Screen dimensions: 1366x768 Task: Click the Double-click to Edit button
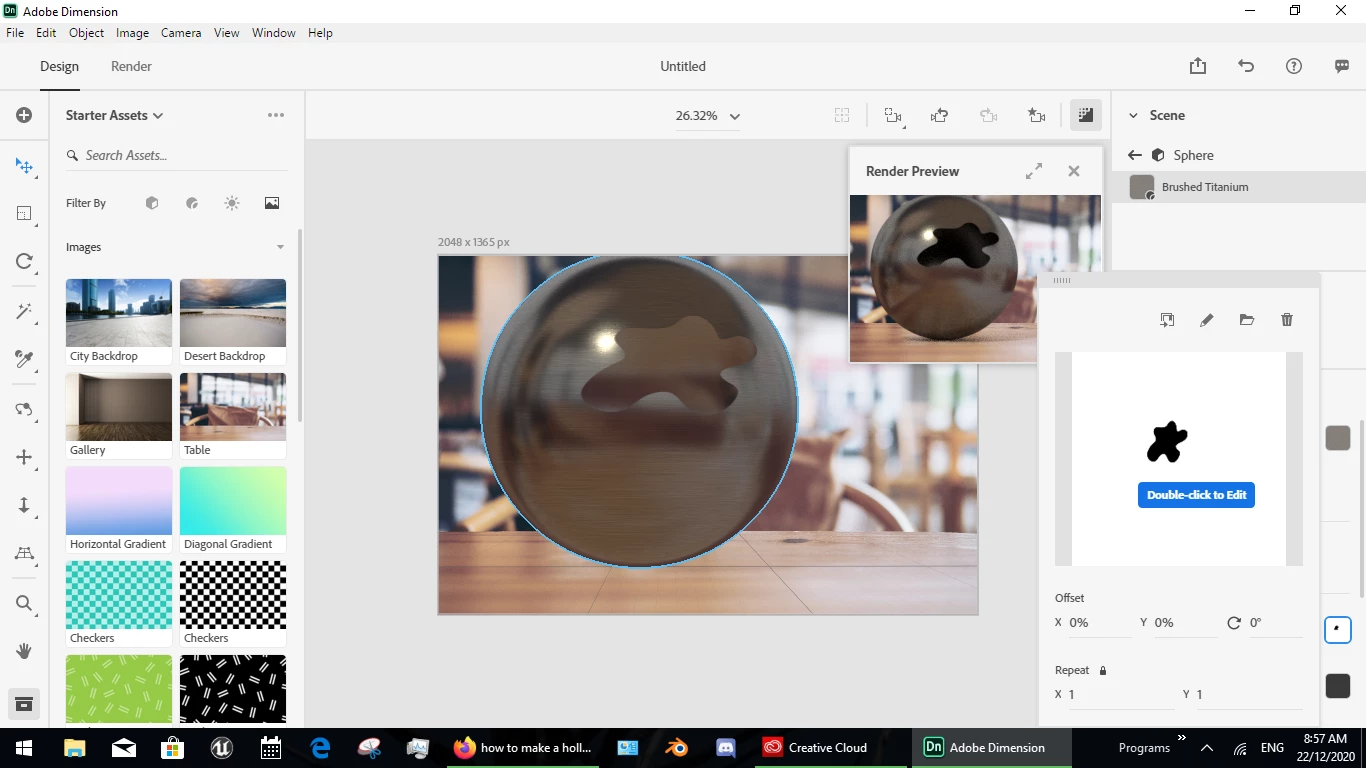[1196, 495]
